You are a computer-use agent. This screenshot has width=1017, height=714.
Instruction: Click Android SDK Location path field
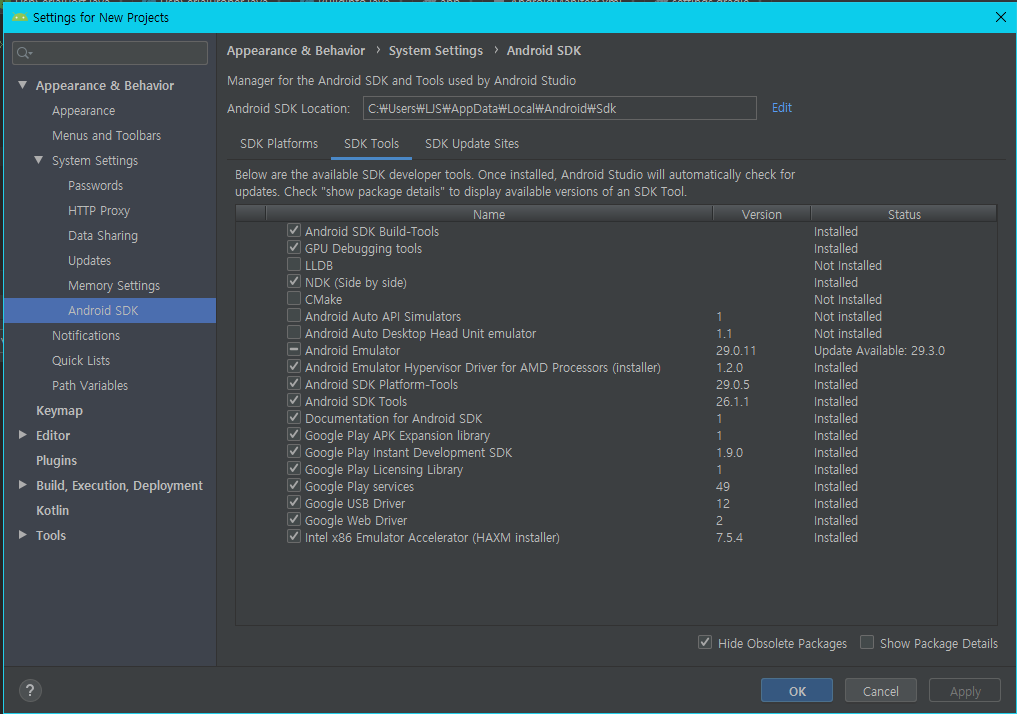tap(560, 108)
